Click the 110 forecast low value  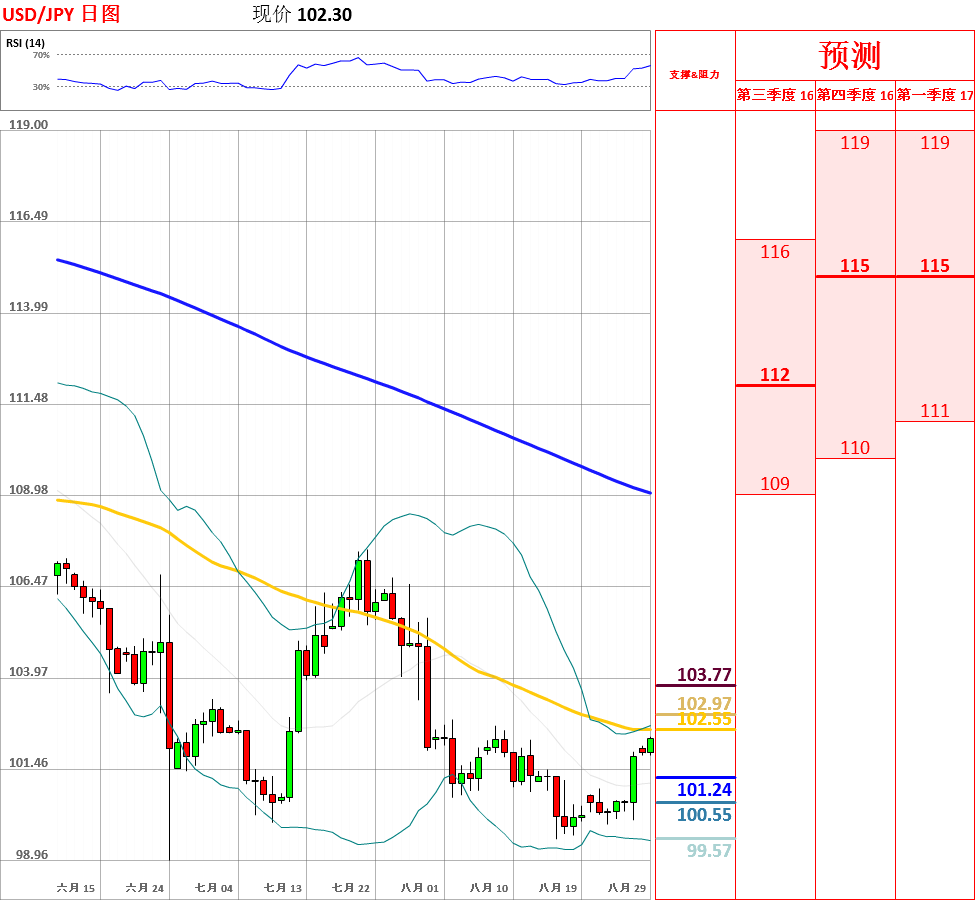point(855,448)
